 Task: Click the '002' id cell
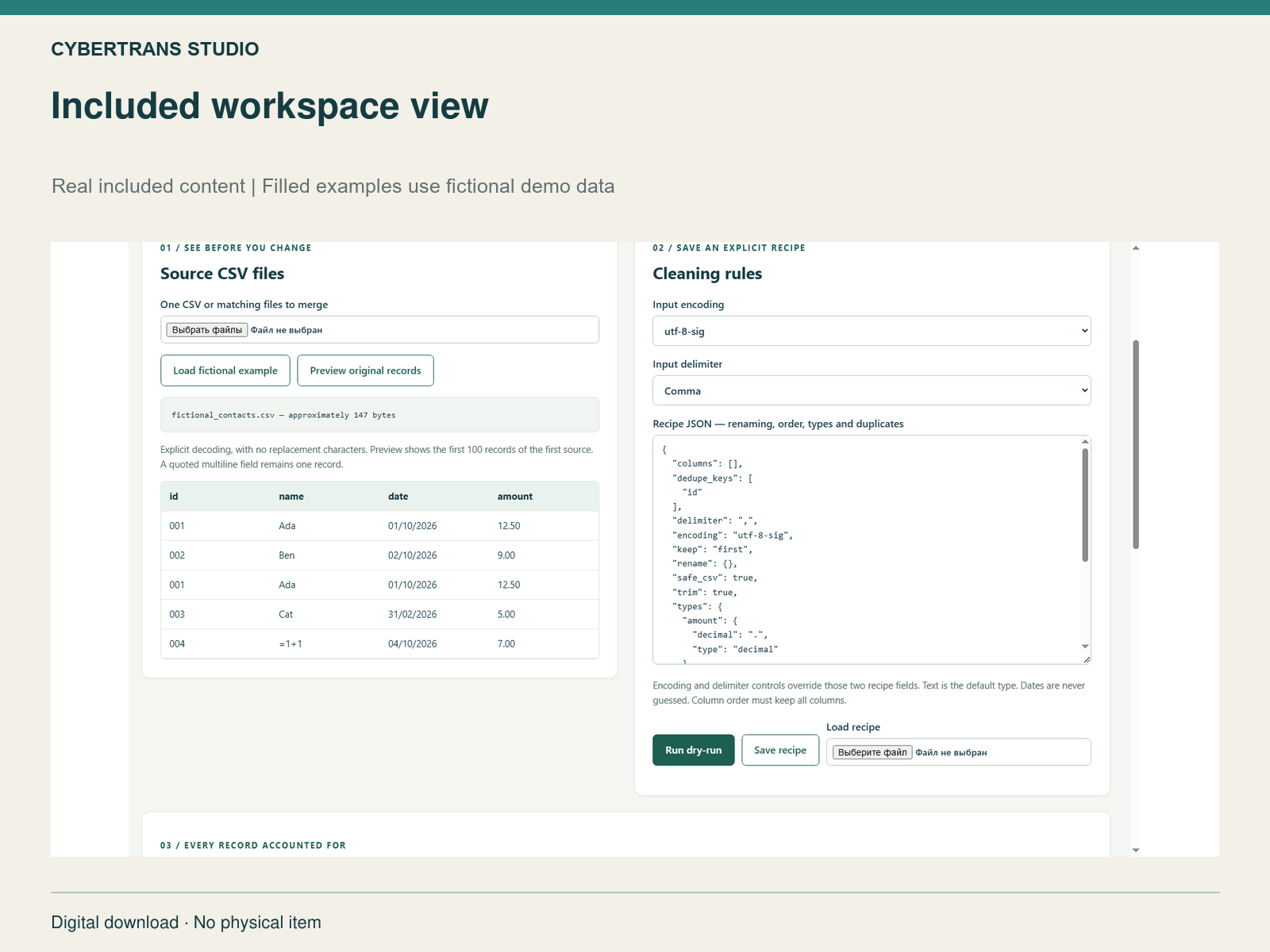pyautogui.click(x=177, y=555)
